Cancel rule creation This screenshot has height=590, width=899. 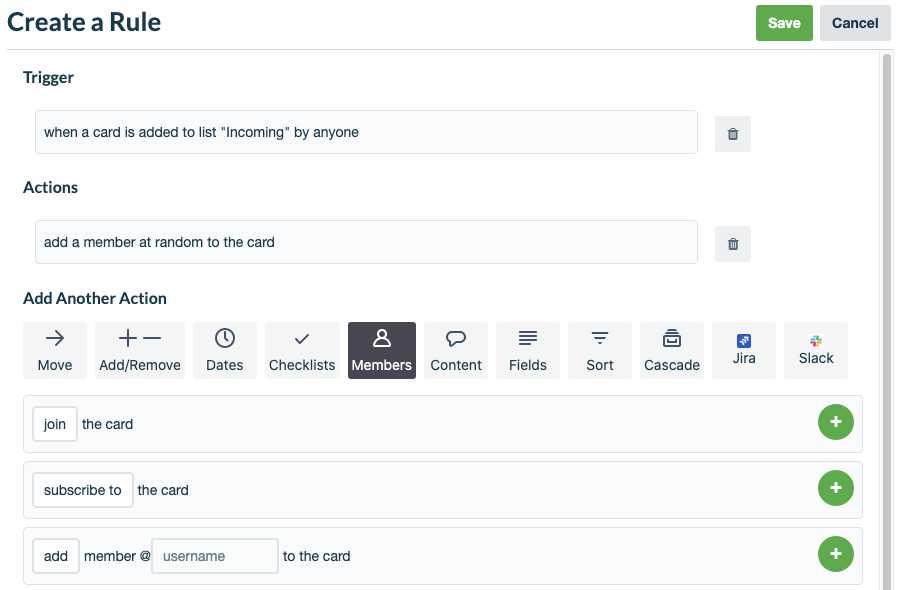[x=855, y=22]
